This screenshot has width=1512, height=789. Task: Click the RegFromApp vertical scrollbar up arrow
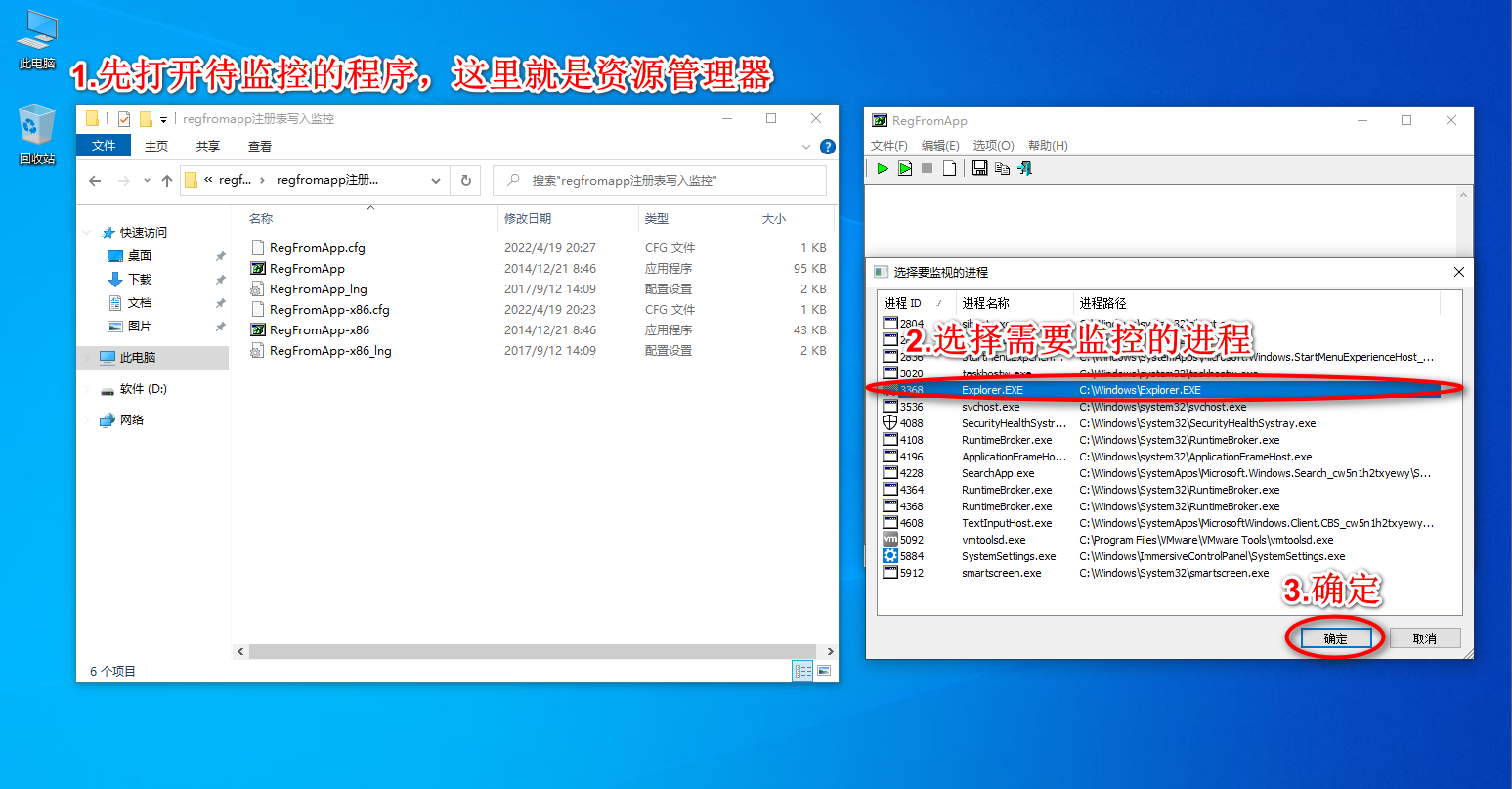click(x=1463, y=195)
